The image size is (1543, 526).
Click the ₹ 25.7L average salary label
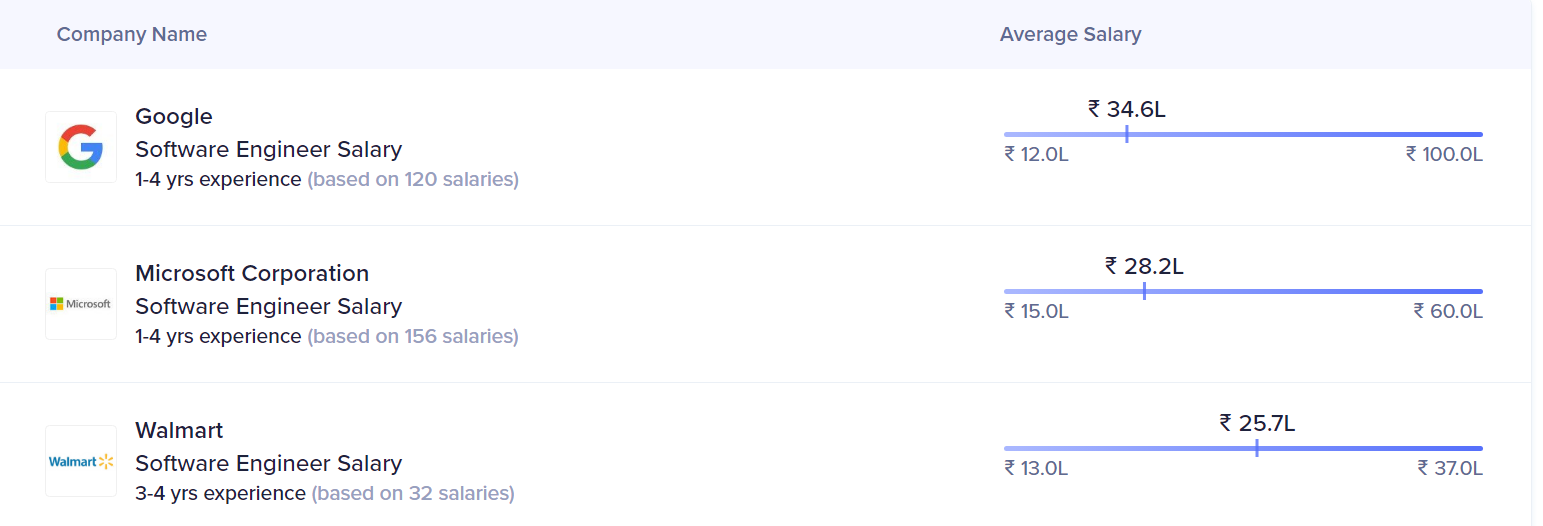pos(1257,423)
